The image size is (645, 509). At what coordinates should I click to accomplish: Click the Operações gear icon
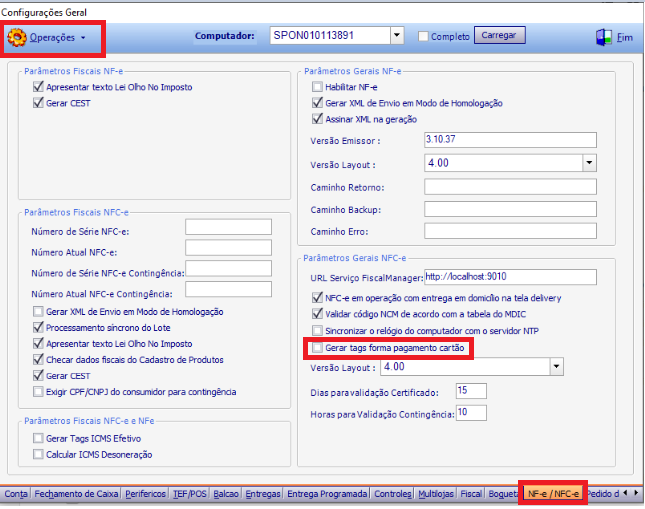pyautogui.click(x=16, y=37)
